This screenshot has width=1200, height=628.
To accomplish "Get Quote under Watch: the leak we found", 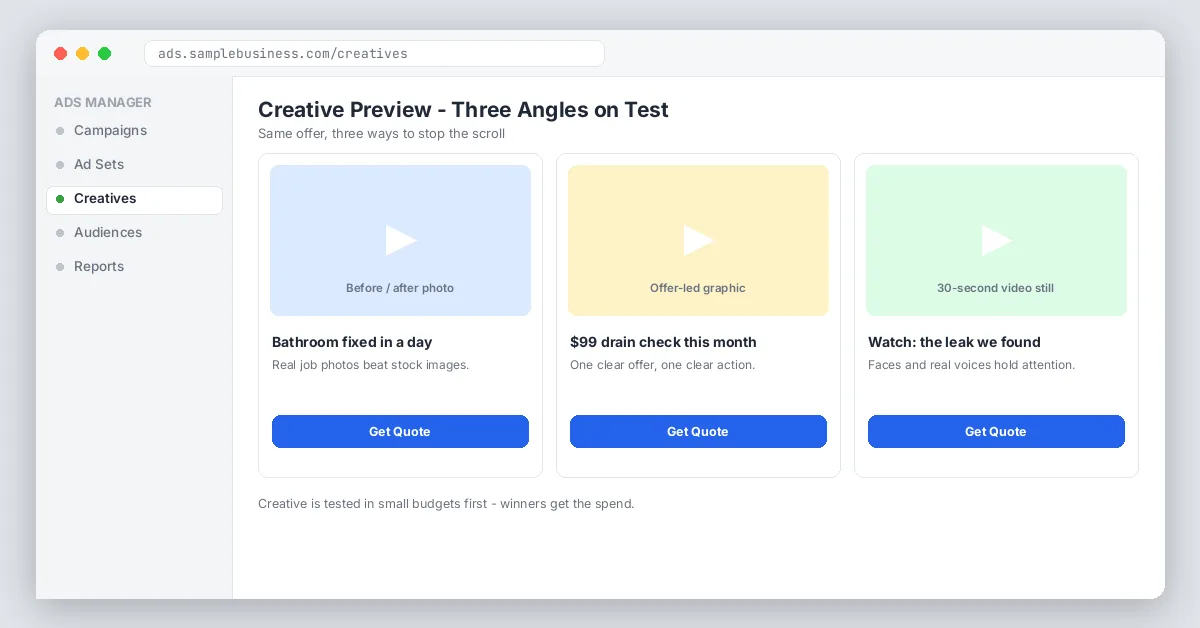I will click(x=996, y=432).
